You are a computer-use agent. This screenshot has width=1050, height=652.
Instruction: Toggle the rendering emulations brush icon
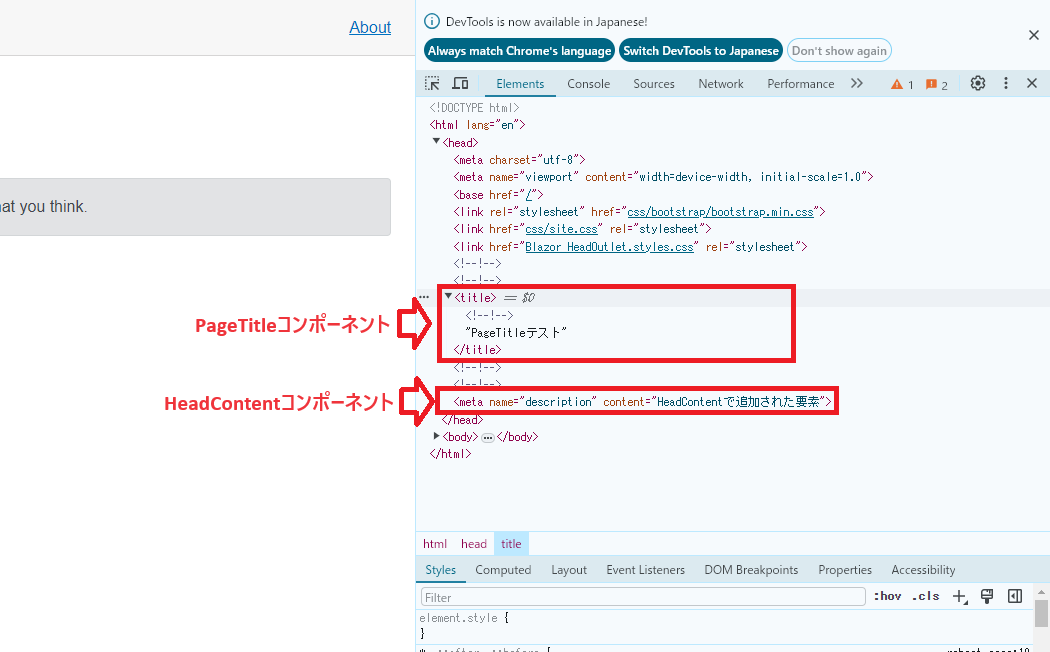(987, 596)
